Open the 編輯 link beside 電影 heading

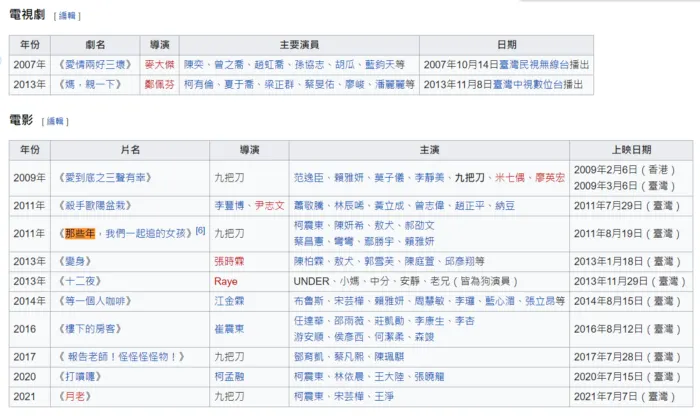[55, 121]
